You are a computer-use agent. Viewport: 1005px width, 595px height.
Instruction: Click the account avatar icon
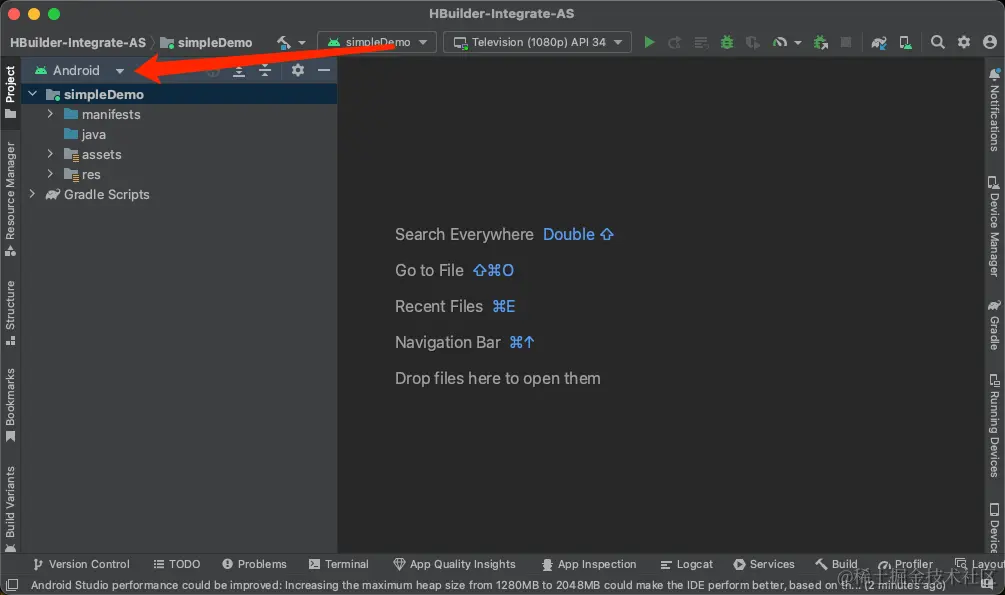990,42
